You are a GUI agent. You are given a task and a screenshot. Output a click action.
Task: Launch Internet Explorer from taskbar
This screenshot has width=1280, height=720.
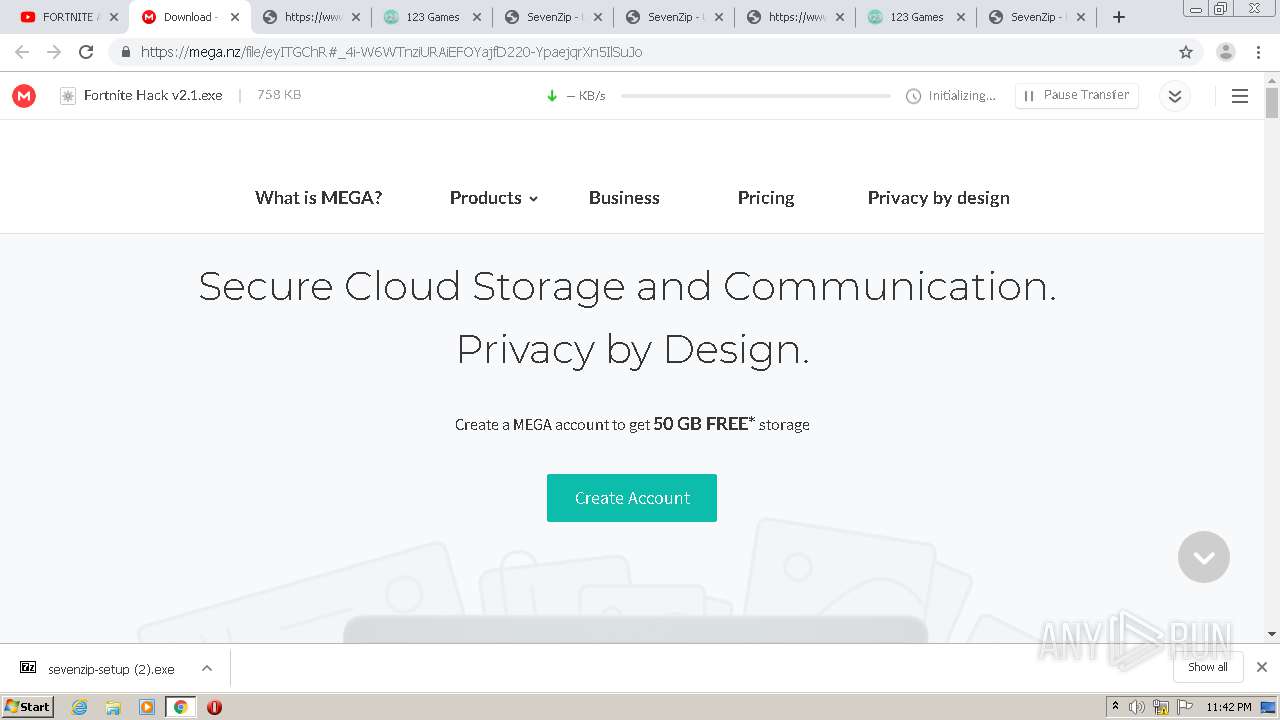(80, 707)
